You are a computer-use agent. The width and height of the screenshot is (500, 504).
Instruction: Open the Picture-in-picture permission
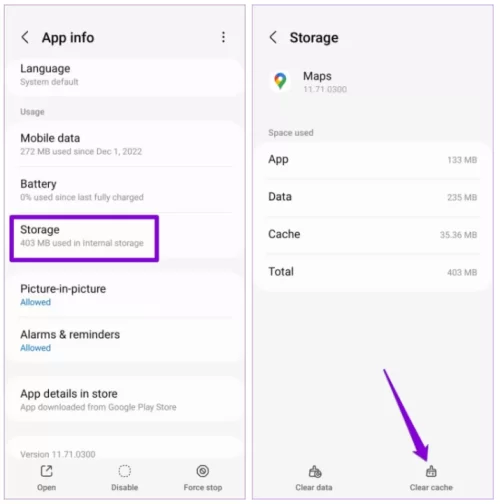(126, 295)
